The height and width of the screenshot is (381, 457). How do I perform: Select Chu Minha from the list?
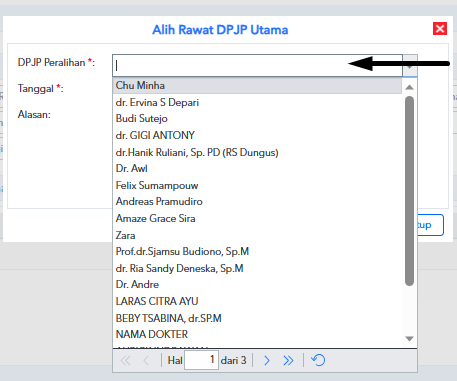click(257, 86)
